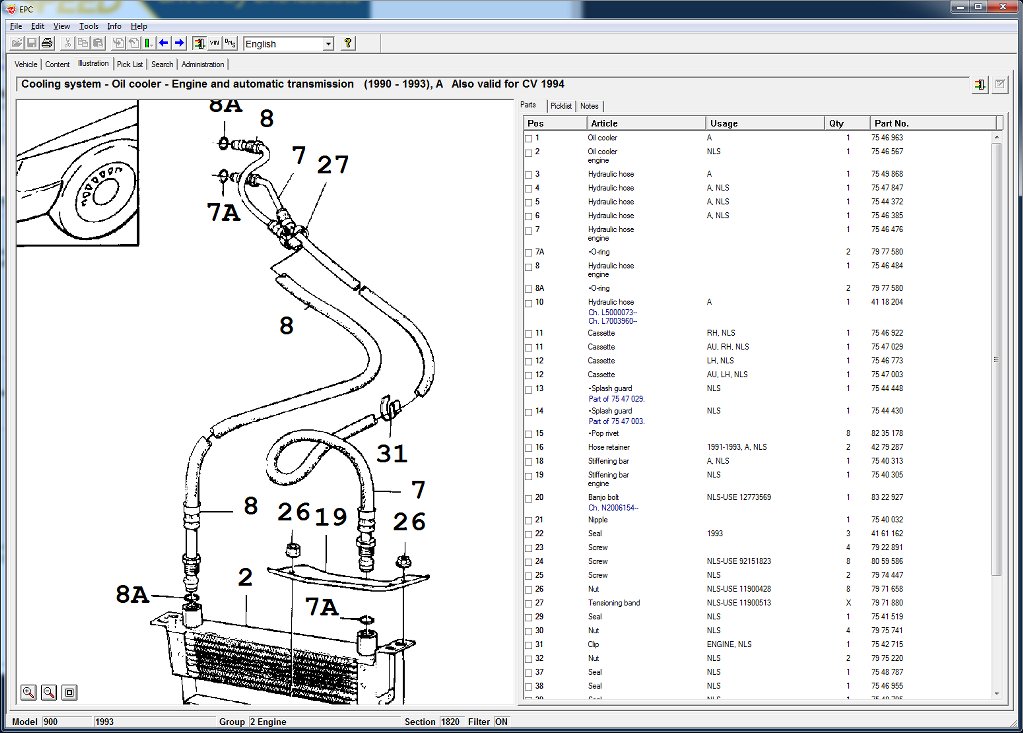
Task: Click the VIN lookup toolbar icon
Action: tap(214, 43)
